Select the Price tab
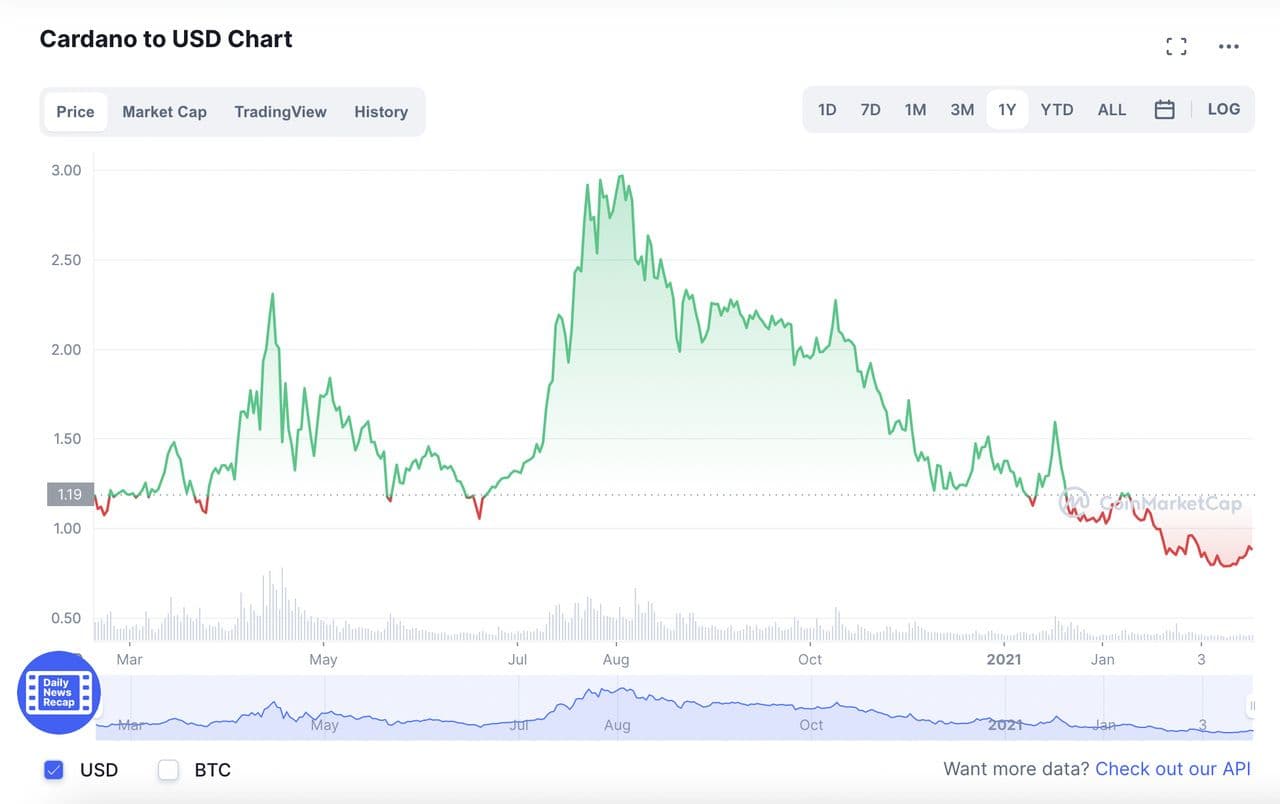This screenshot has height=804, width=1280. point(75,112)
